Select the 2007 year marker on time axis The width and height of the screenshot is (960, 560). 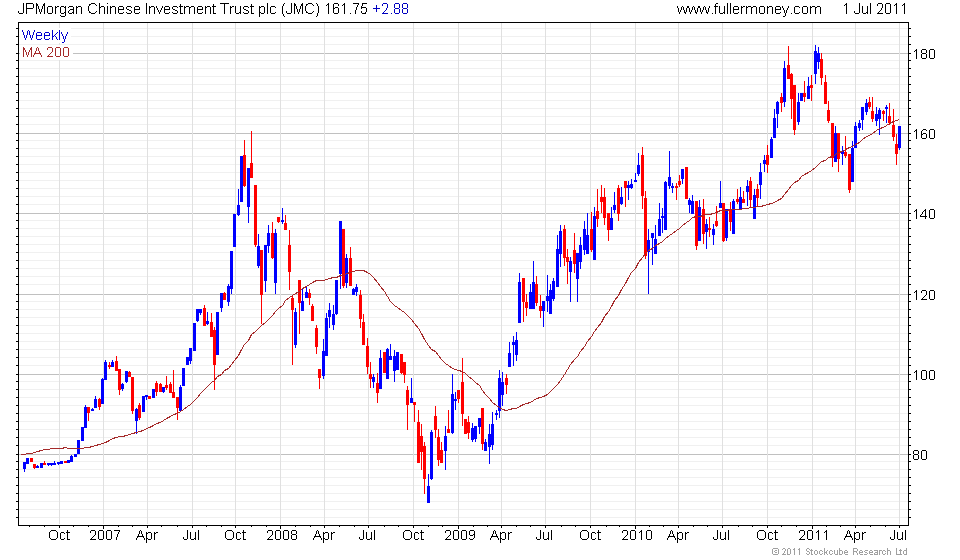pyautogui.click(x=105, y=536)
